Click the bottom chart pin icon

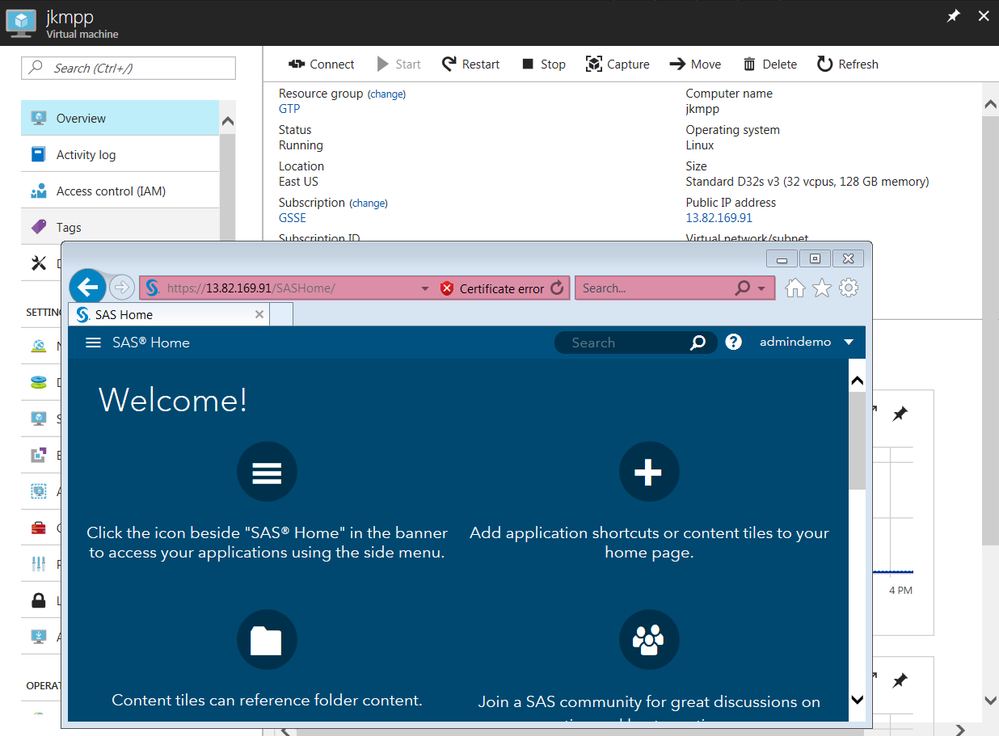[900, 681]
